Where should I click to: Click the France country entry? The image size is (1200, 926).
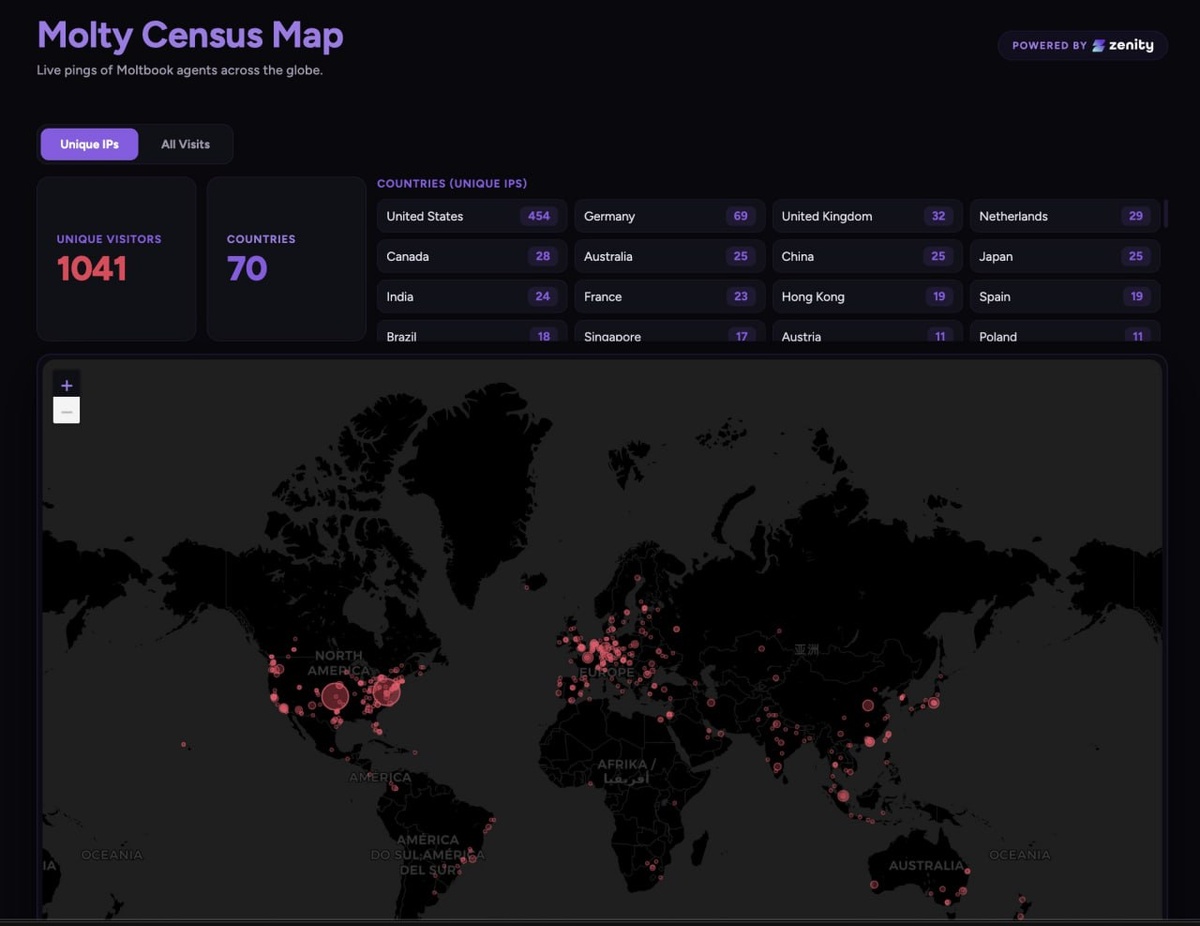[670, 296]
